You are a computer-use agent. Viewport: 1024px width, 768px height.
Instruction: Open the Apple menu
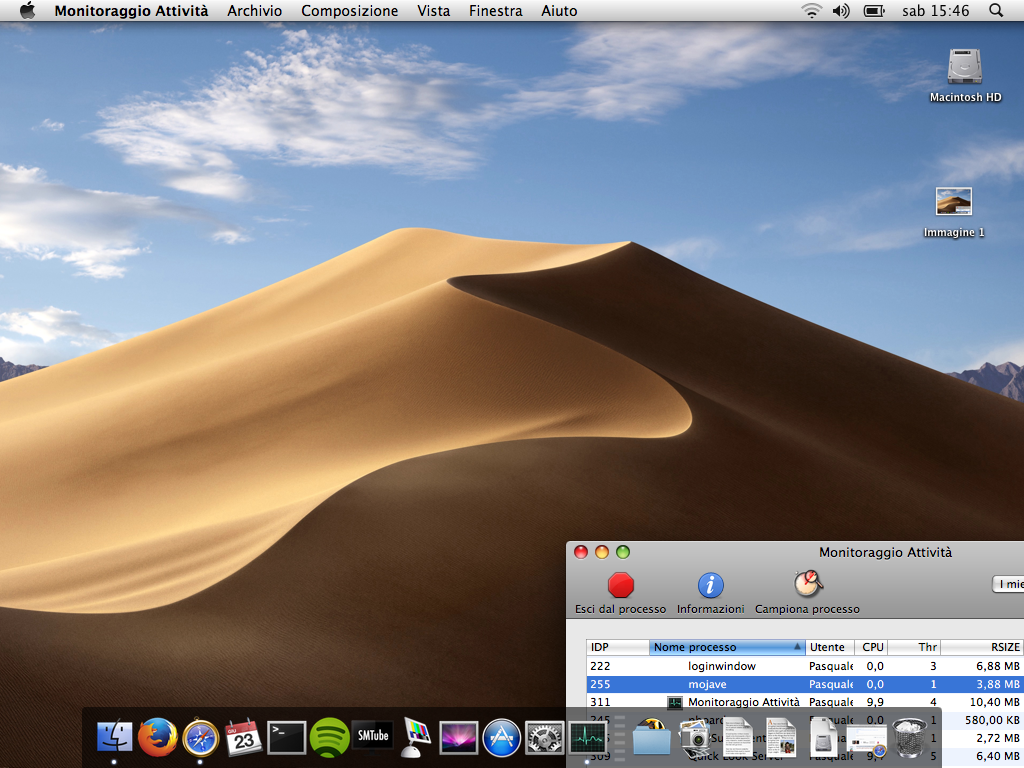[x=27, y=10]
